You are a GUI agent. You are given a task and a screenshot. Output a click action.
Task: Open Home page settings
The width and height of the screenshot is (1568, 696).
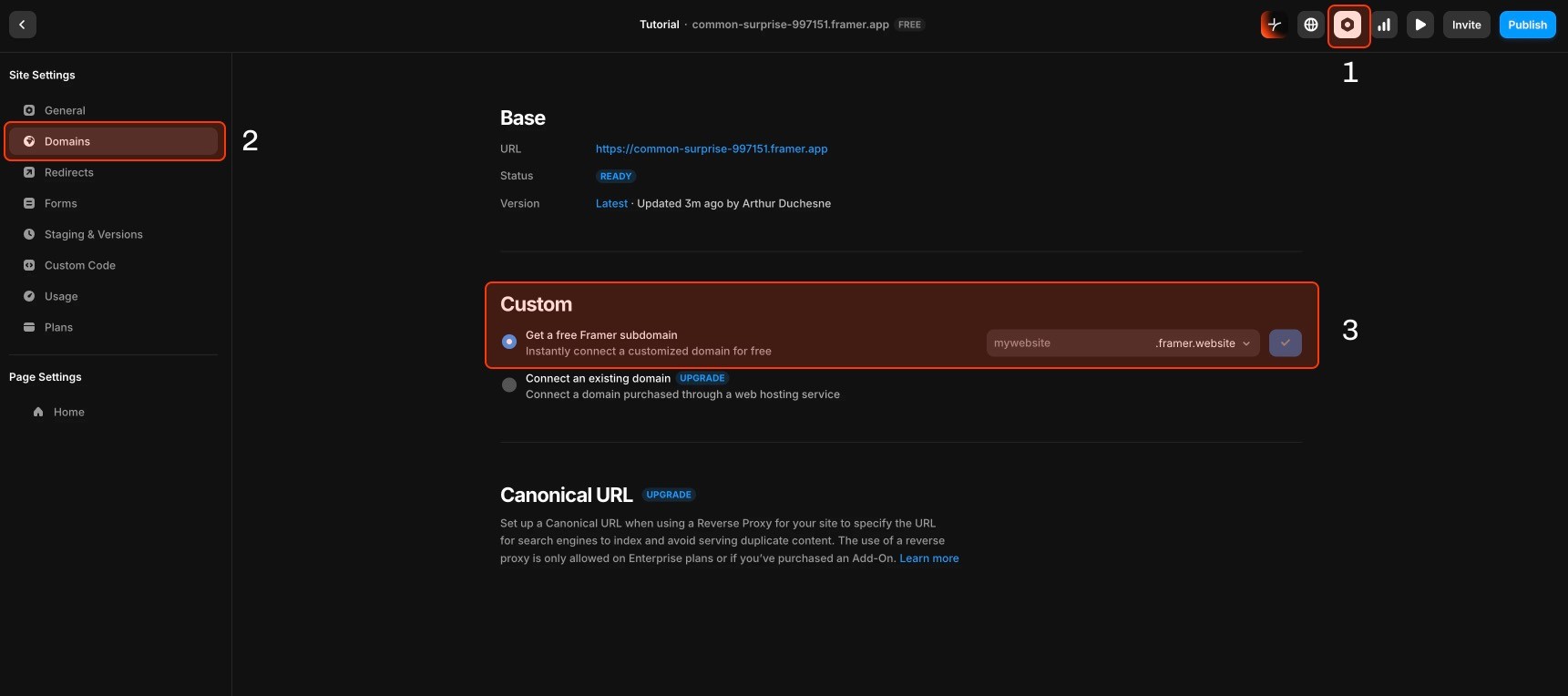(x=114, y=412)
